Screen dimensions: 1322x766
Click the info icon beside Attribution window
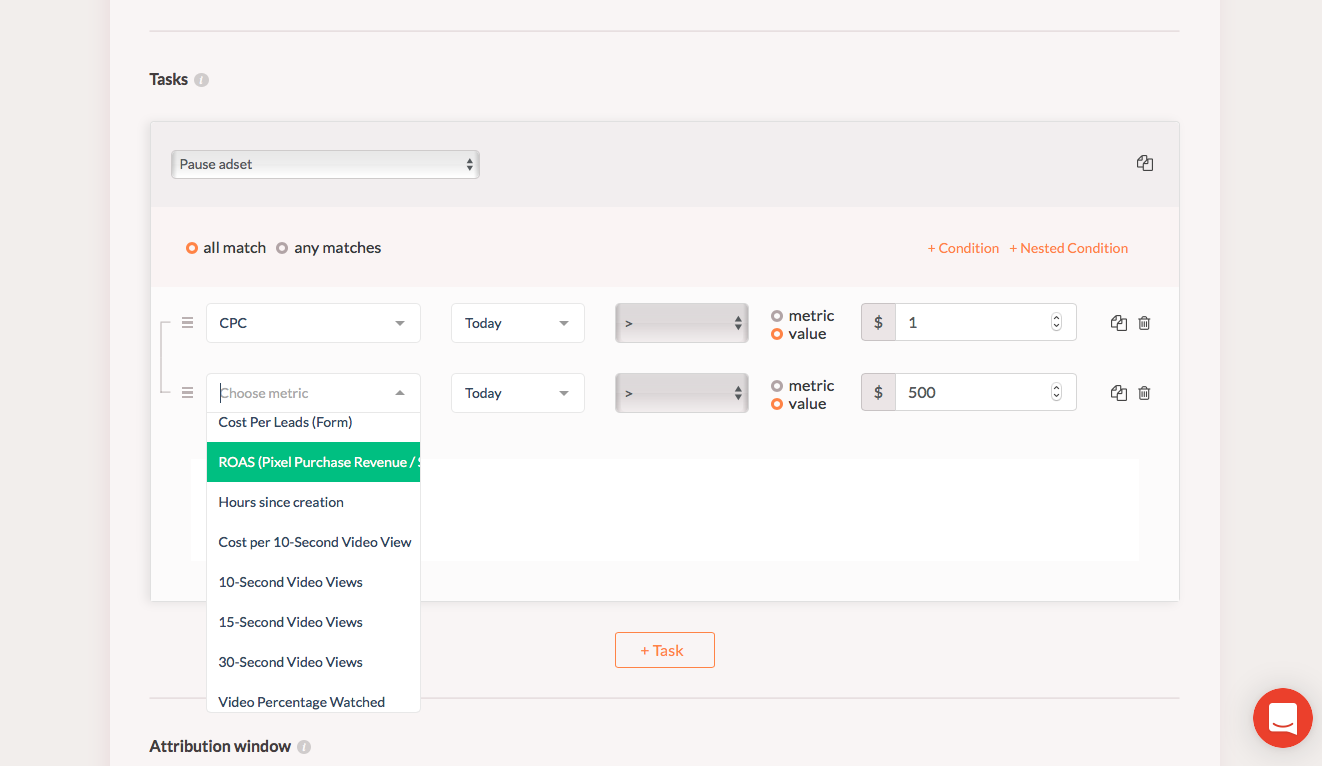coord(304,747)
